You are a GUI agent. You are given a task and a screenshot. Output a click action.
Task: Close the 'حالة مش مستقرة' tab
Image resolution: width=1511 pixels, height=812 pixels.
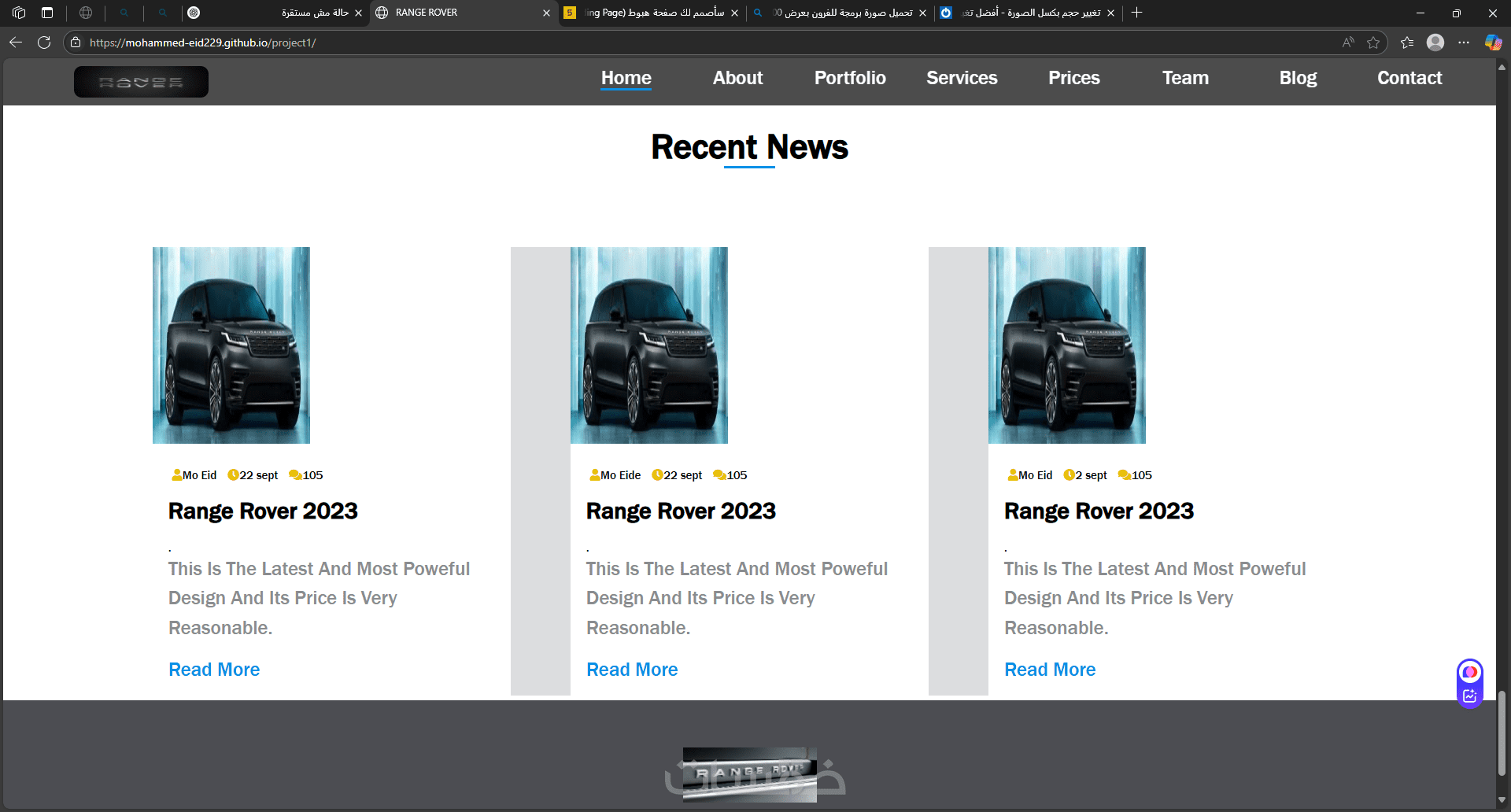tap(358, 13)
